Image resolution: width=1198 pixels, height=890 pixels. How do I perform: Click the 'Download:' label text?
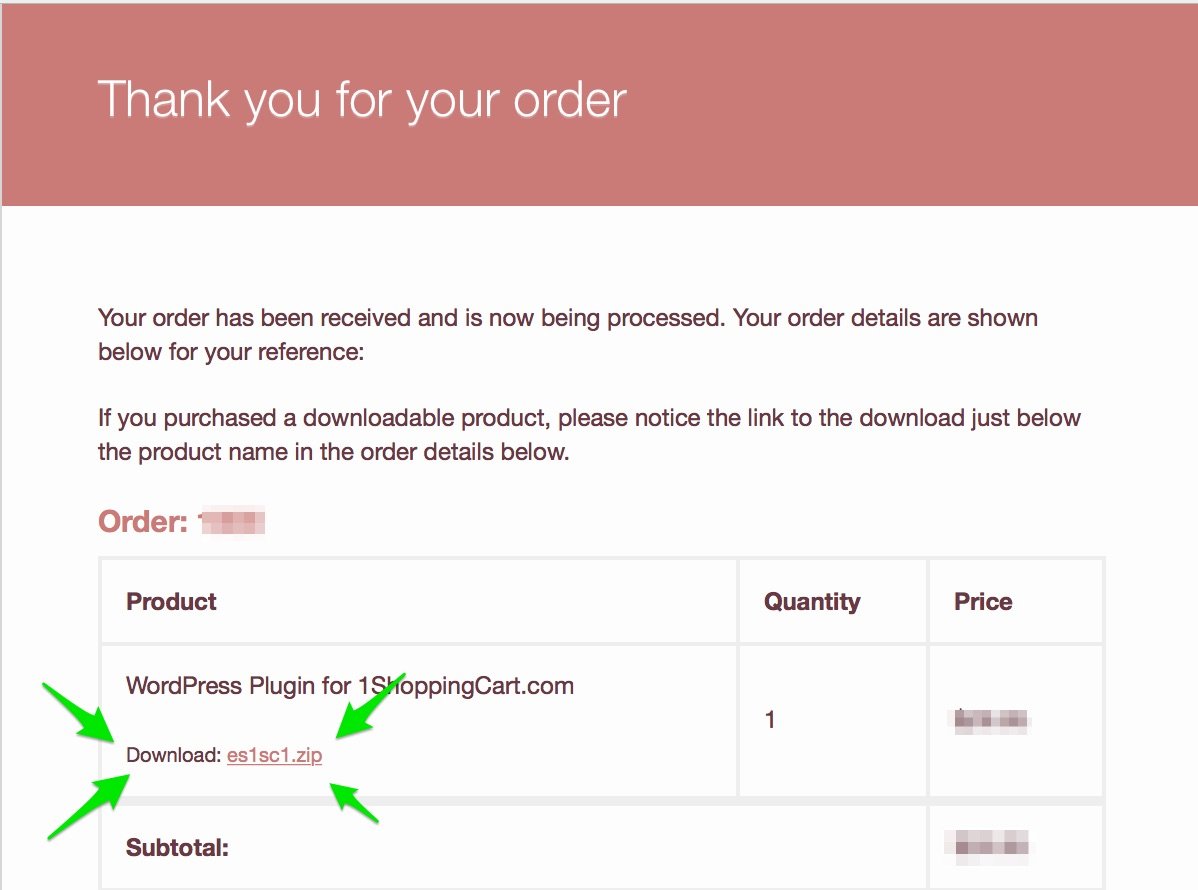[173, 755]
